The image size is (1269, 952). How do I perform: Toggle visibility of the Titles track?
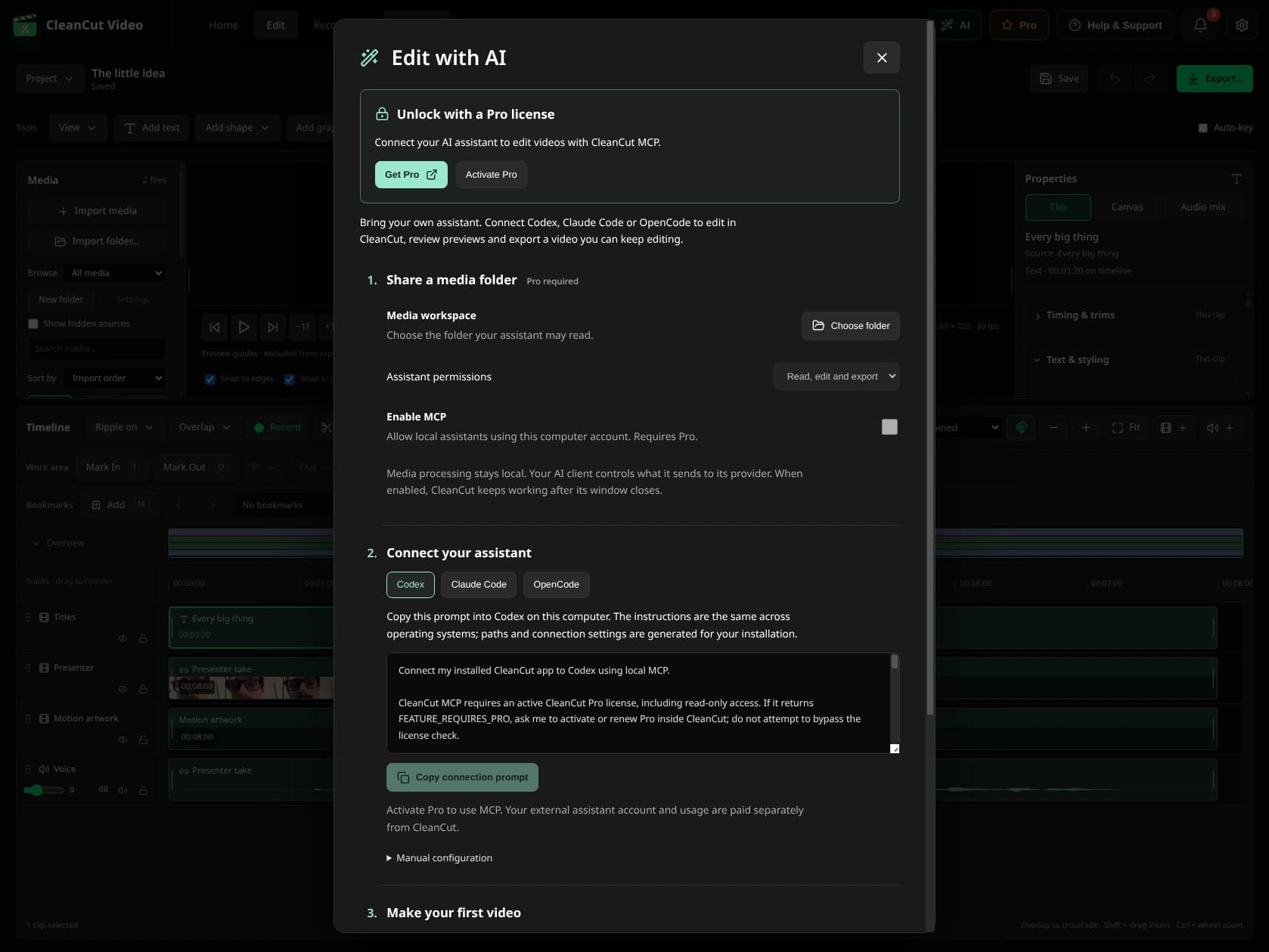(123, 639)
